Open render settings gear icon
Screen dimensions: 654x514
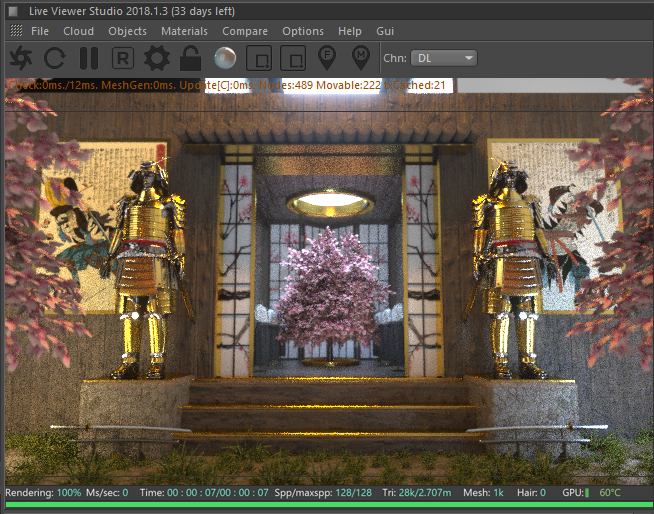coord(157,58)
